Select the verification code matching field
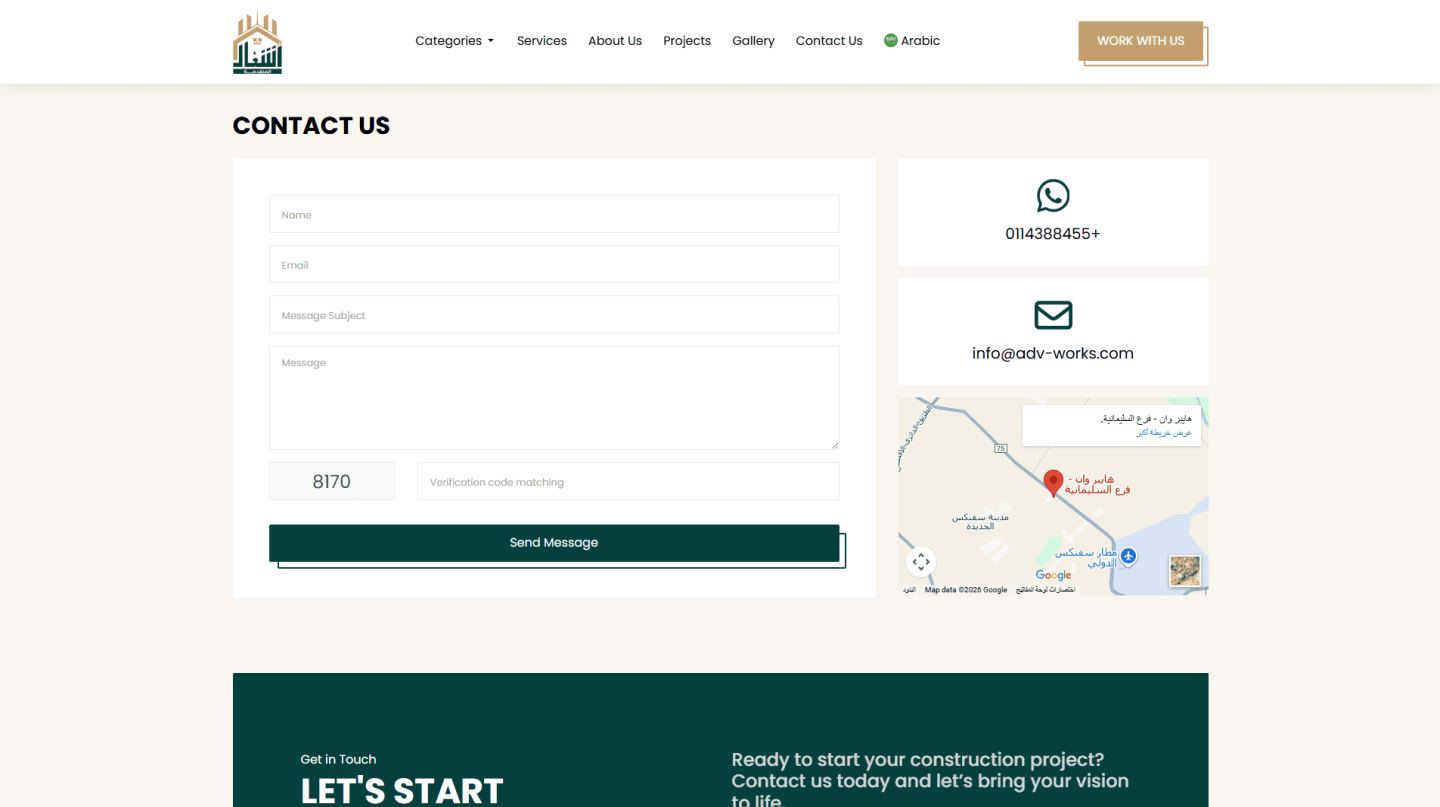This screenshot has height=807, width=1440. click(x=627, y=482)
